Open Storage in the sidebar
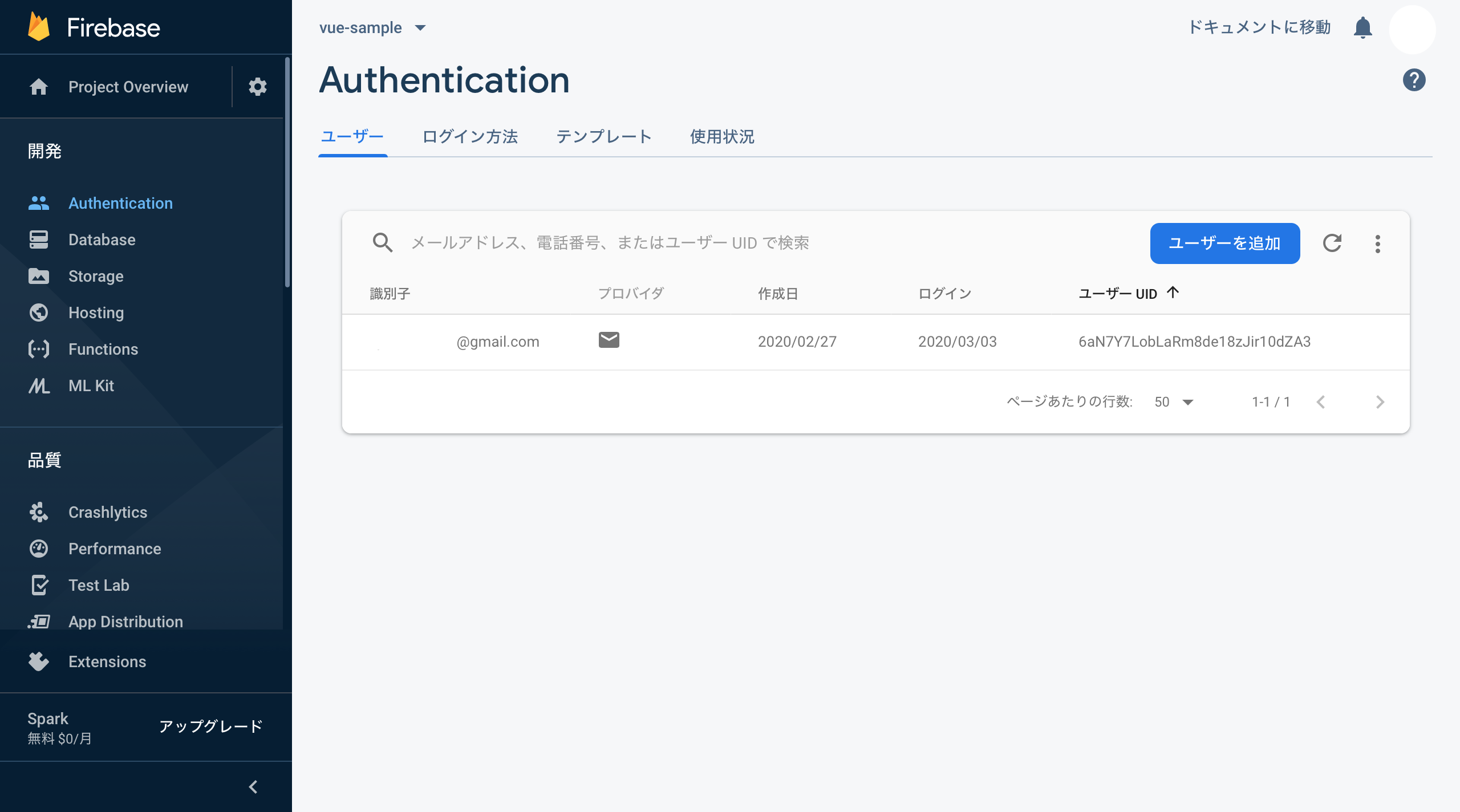 (96, 276)
